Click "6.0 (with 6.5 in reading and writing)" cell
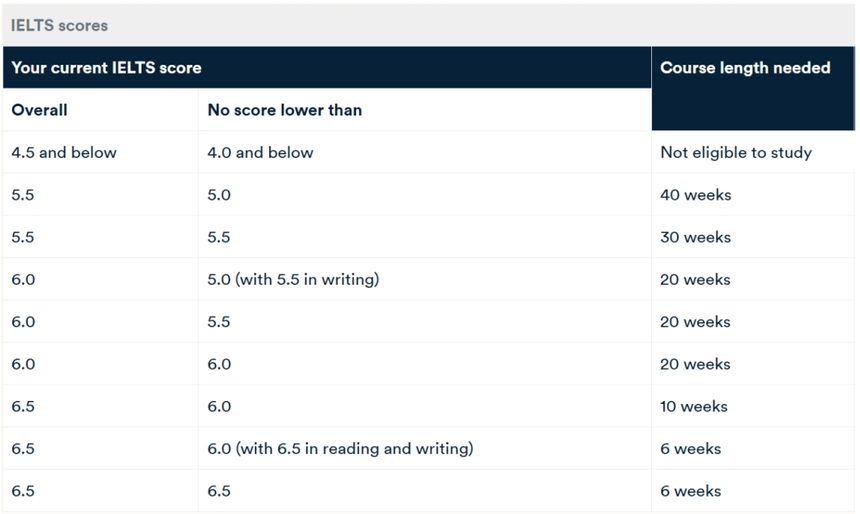The image size is (860, 514). pyautogui.click(x=340, y=449)
